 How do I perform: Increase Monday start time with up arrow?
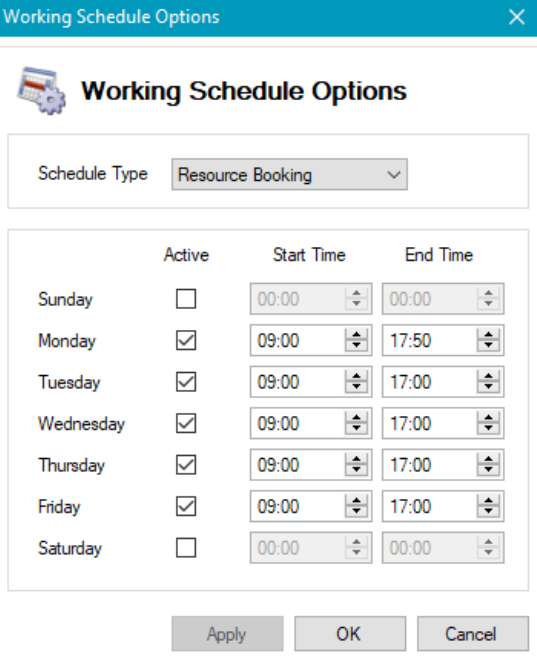point(356,334)
